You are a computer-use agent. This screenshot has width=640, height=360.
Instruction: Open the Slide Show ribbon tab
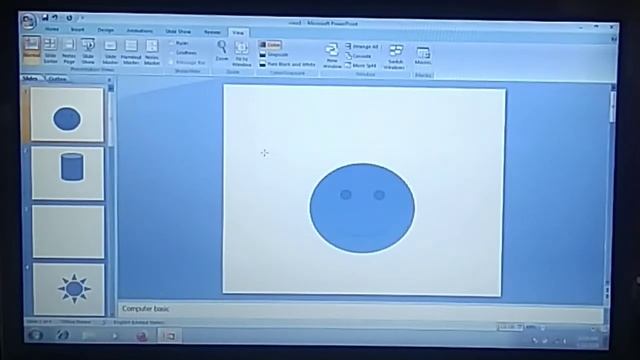coord(178,31)
